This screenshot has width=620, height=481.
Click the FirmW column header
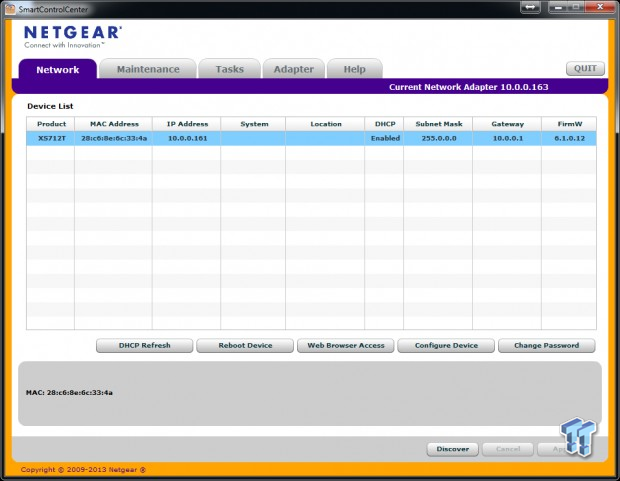click(x=569, y=124)
